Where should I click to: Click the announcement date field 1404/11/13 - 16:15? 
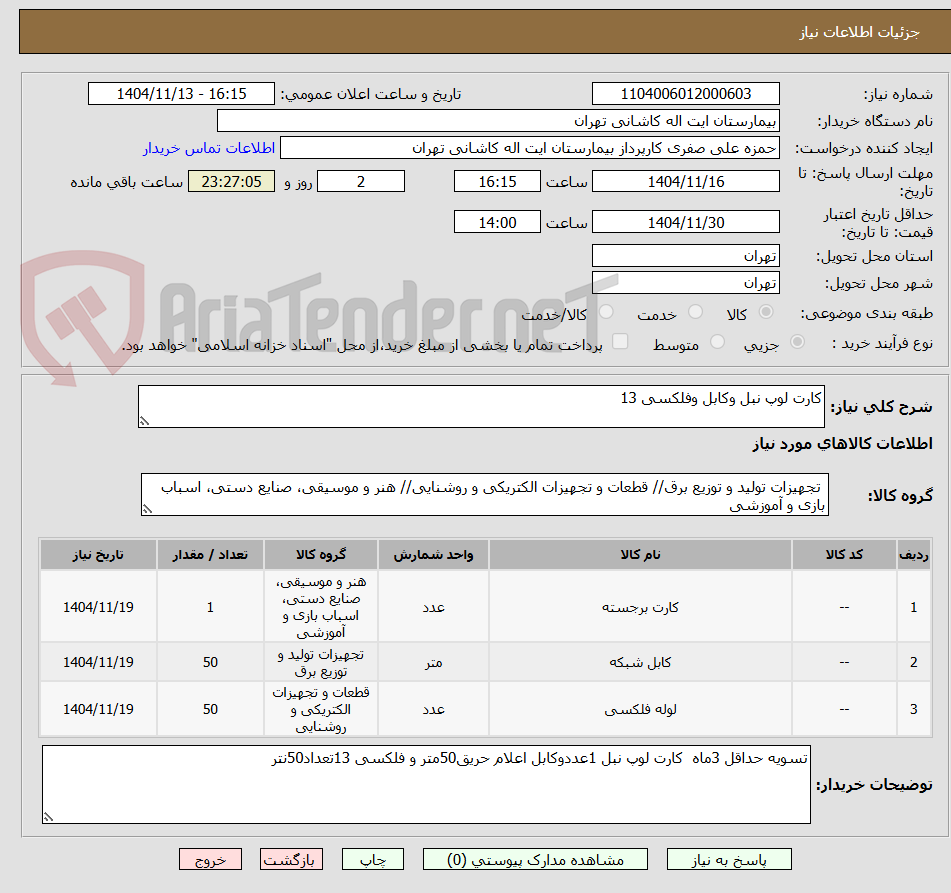tap(181, 94)
